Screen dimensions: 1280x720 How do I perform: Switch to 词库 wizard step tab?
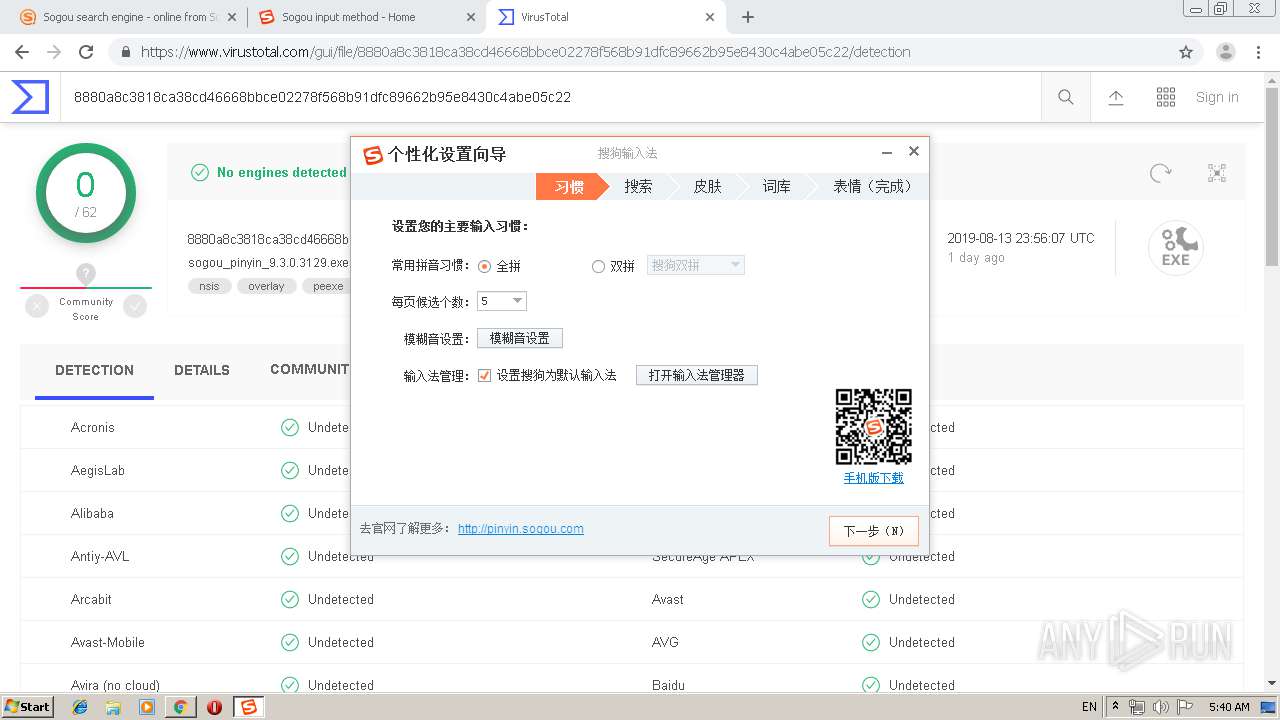point(776,187)
